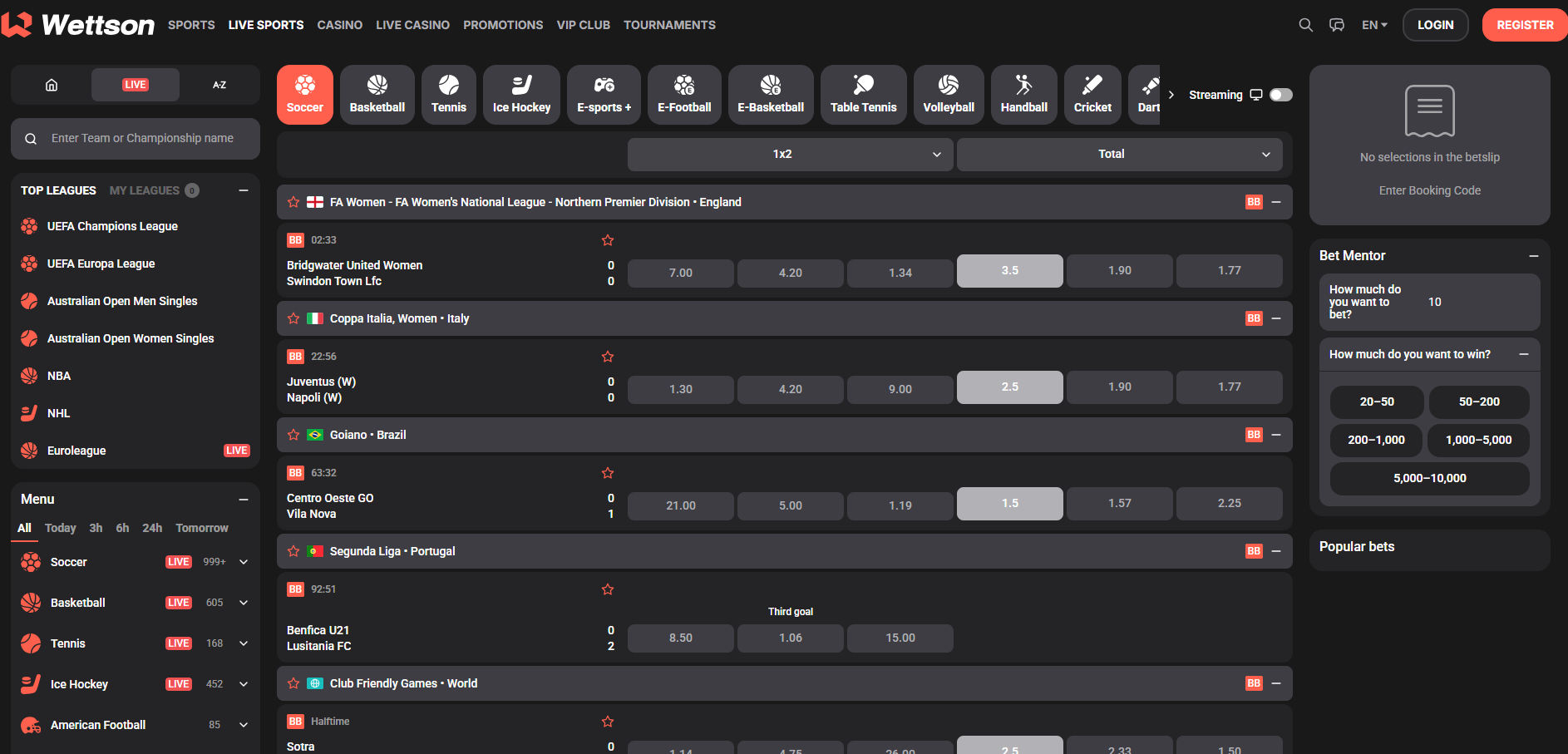Open the Total market dropdown

click(x=1119, y=154)
